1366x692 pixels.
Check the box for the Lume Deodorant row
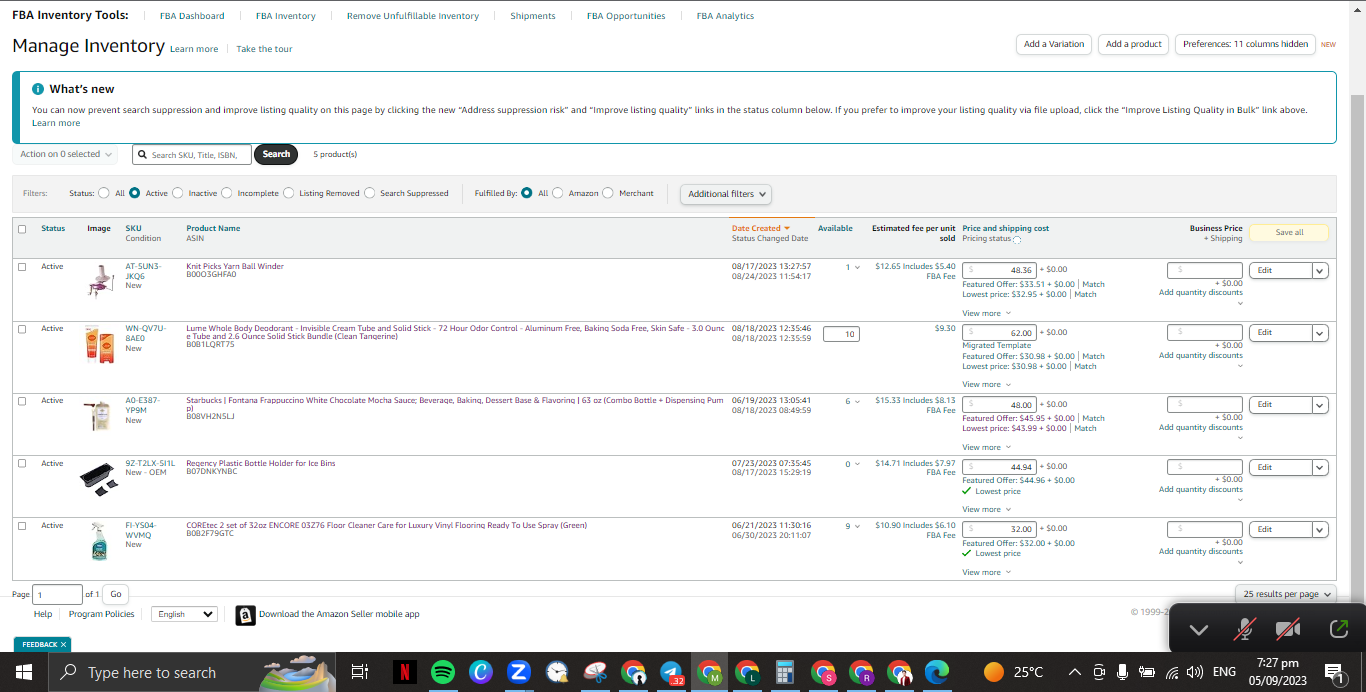click(x=22, y=329)
